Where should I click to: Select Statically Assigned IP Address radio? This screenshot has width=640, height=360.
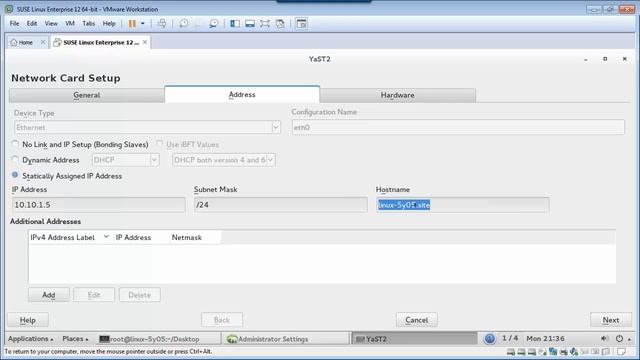click(x=15, y=175)
